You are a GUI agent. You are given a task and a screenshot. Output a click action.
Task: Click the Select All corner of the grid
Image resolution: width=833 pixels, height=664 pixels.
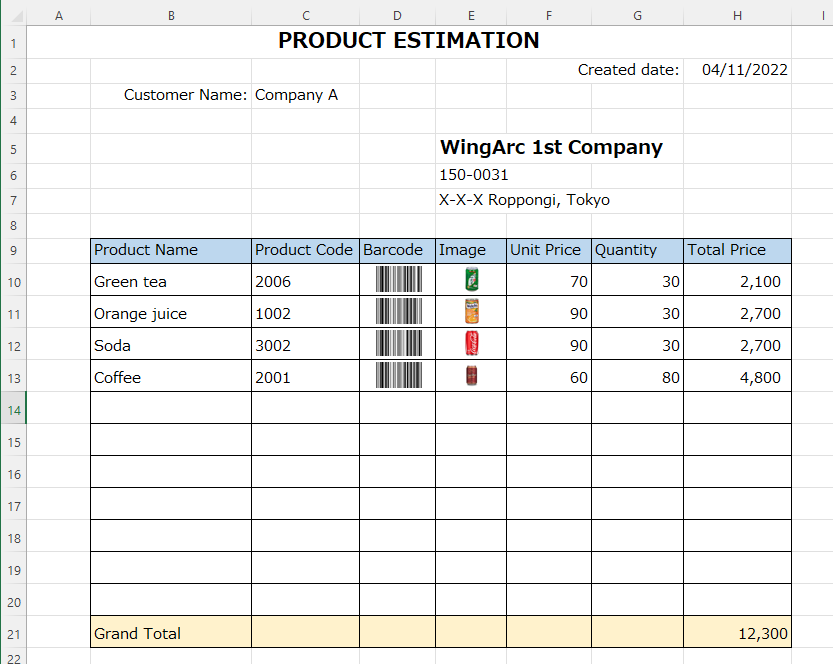(13, 15)
